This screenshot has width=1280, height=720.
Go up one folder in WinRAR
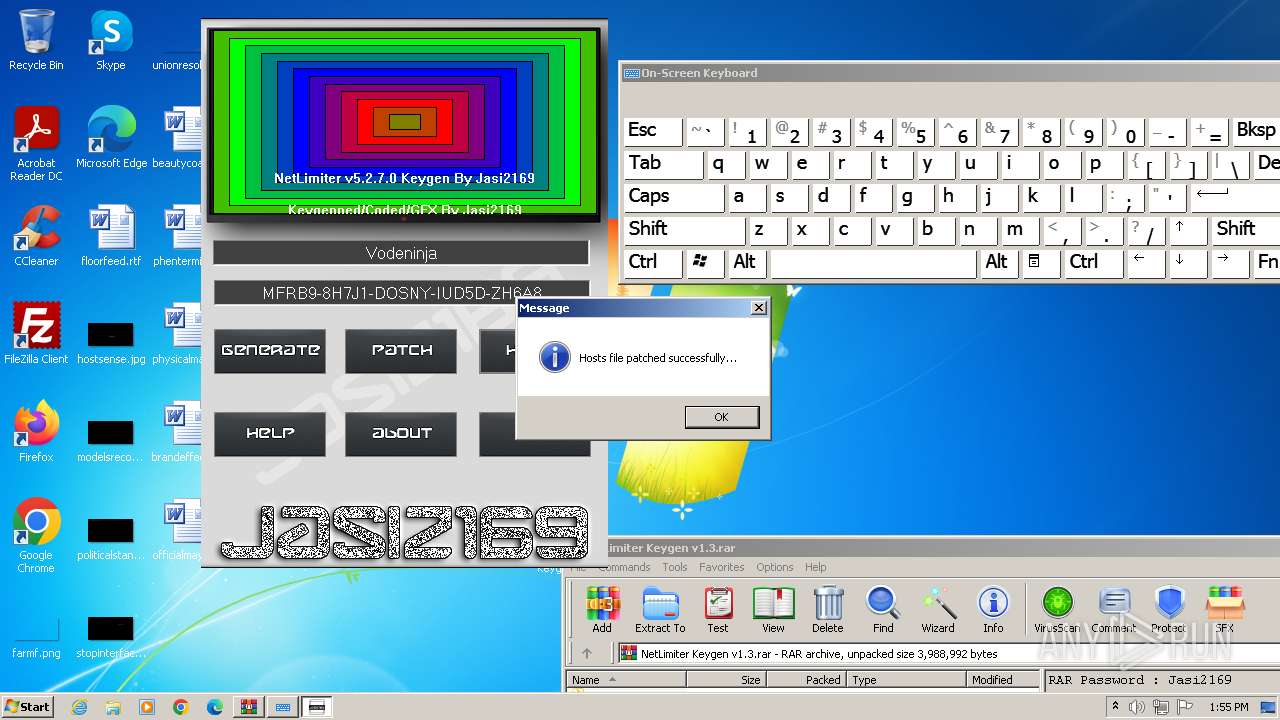tap(587, 654)
